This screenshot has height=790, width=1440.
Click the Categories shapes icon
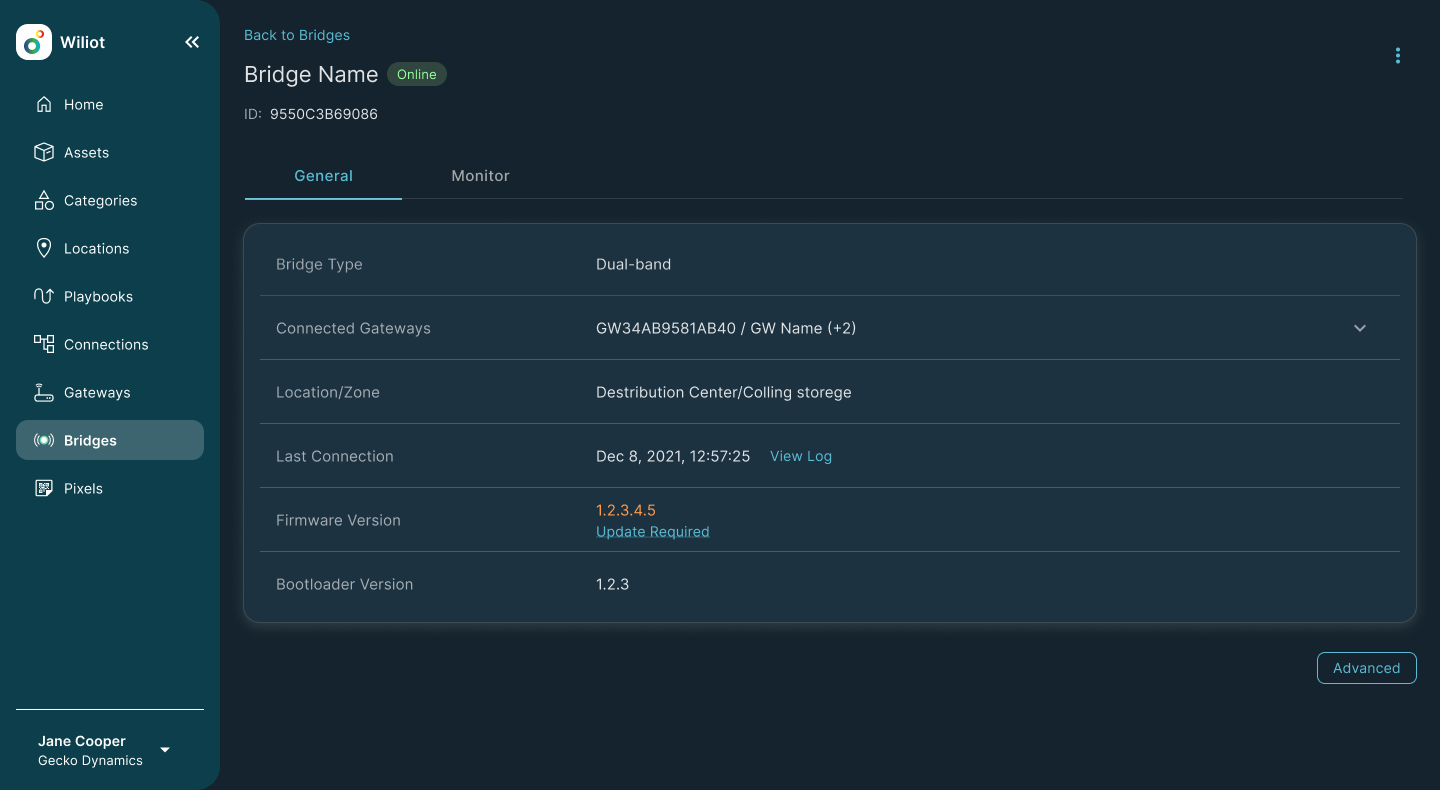point(44,200)
